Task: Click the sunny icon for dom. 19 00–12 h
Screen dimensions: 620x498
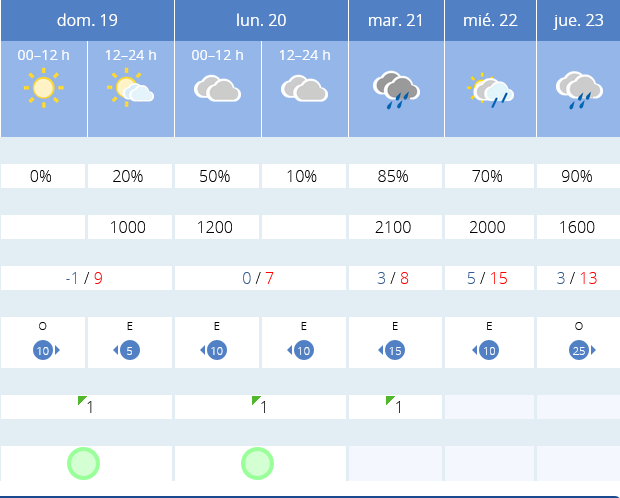Action: [43, 88]
